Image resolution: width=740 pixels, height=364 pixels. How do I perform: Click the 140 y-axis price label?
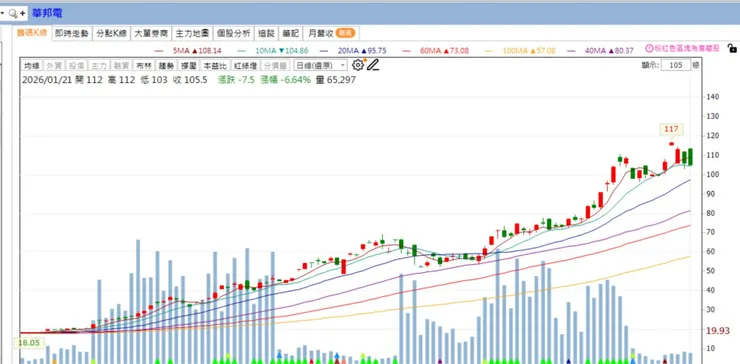click(713, 97)
